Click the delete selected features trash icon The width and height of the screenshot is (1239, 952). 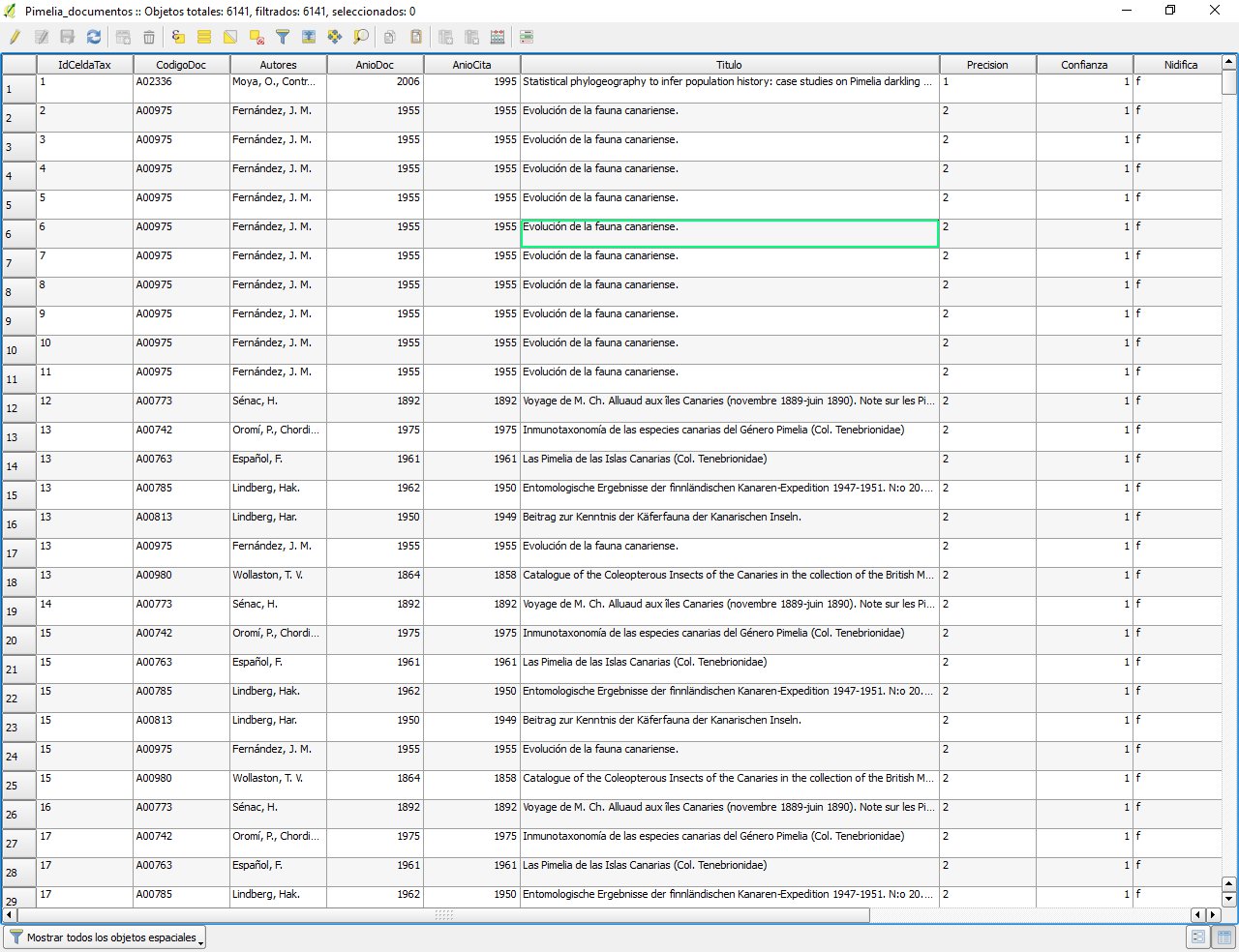[149, 37]
